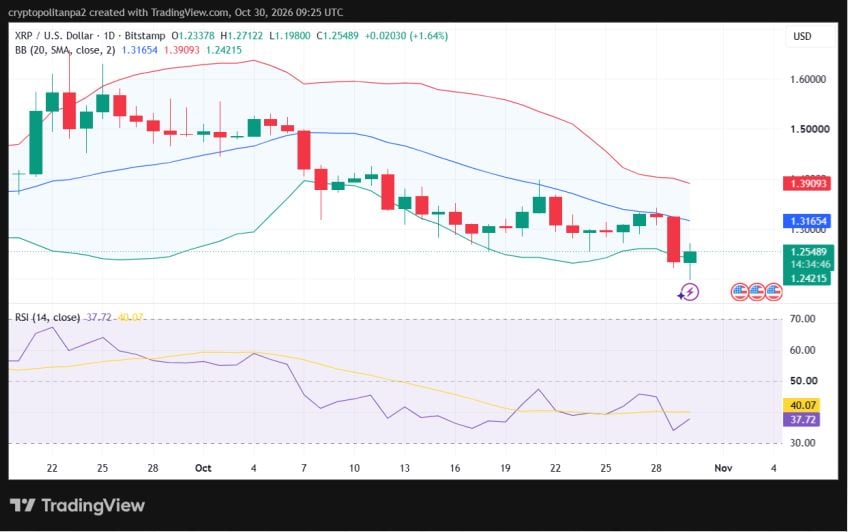This screenshot has width=848, height=532.
Task: Click date 22 at left of time axis
Action: click(52, 468)
